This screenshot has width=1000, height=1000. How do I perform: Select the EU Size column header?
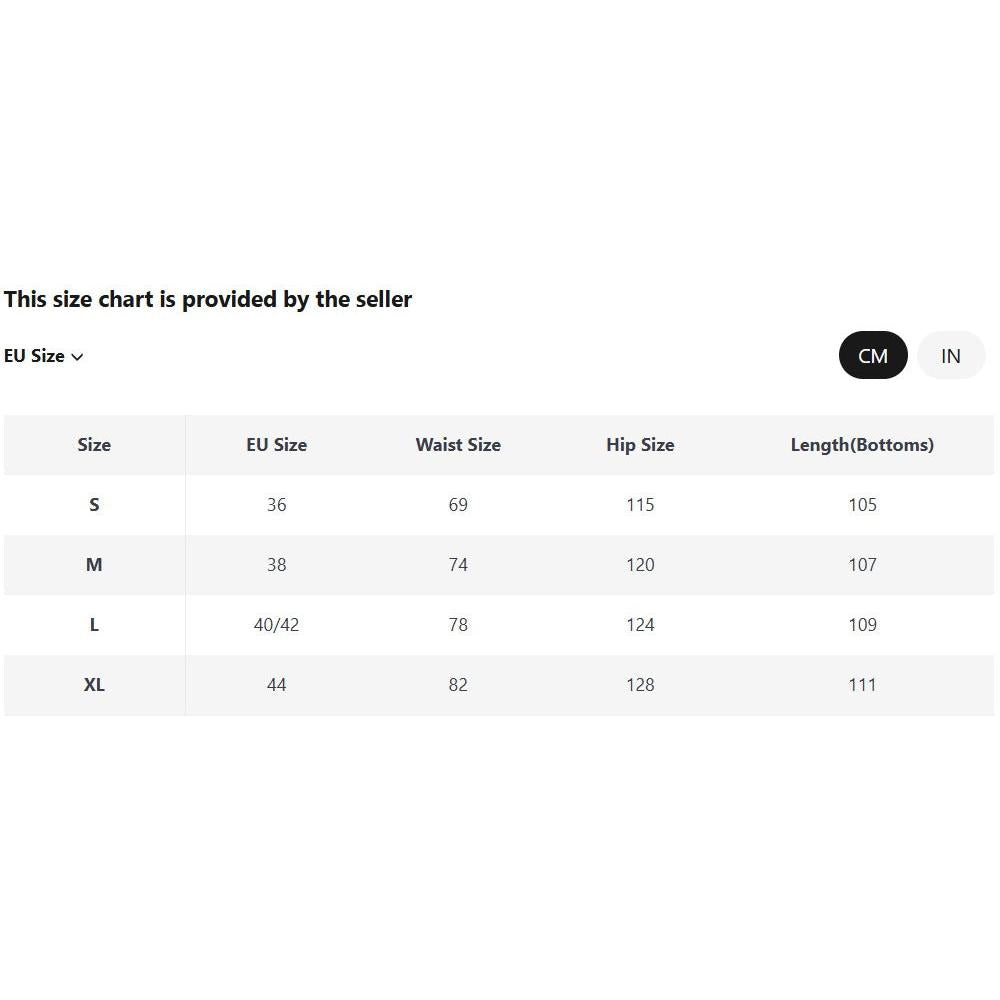277,445
